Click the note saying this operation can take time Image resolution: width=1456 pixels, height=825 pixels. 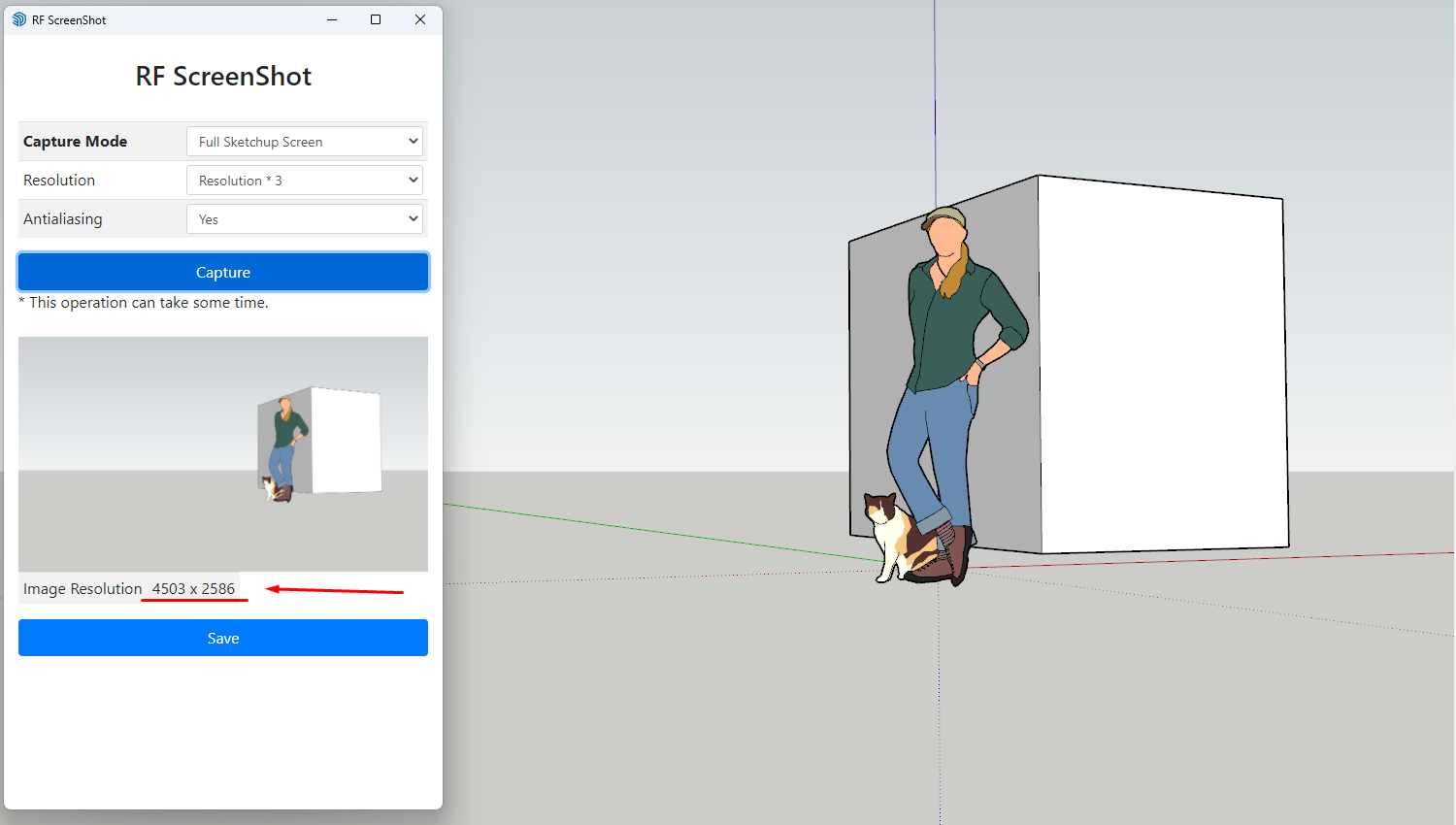point(144,302)
